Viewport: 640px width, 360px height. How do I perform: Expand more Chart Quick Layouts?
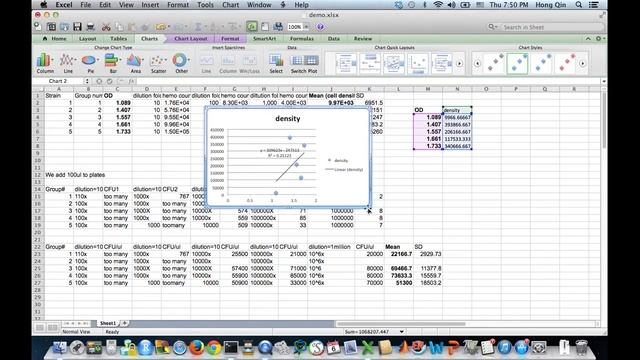460,64
